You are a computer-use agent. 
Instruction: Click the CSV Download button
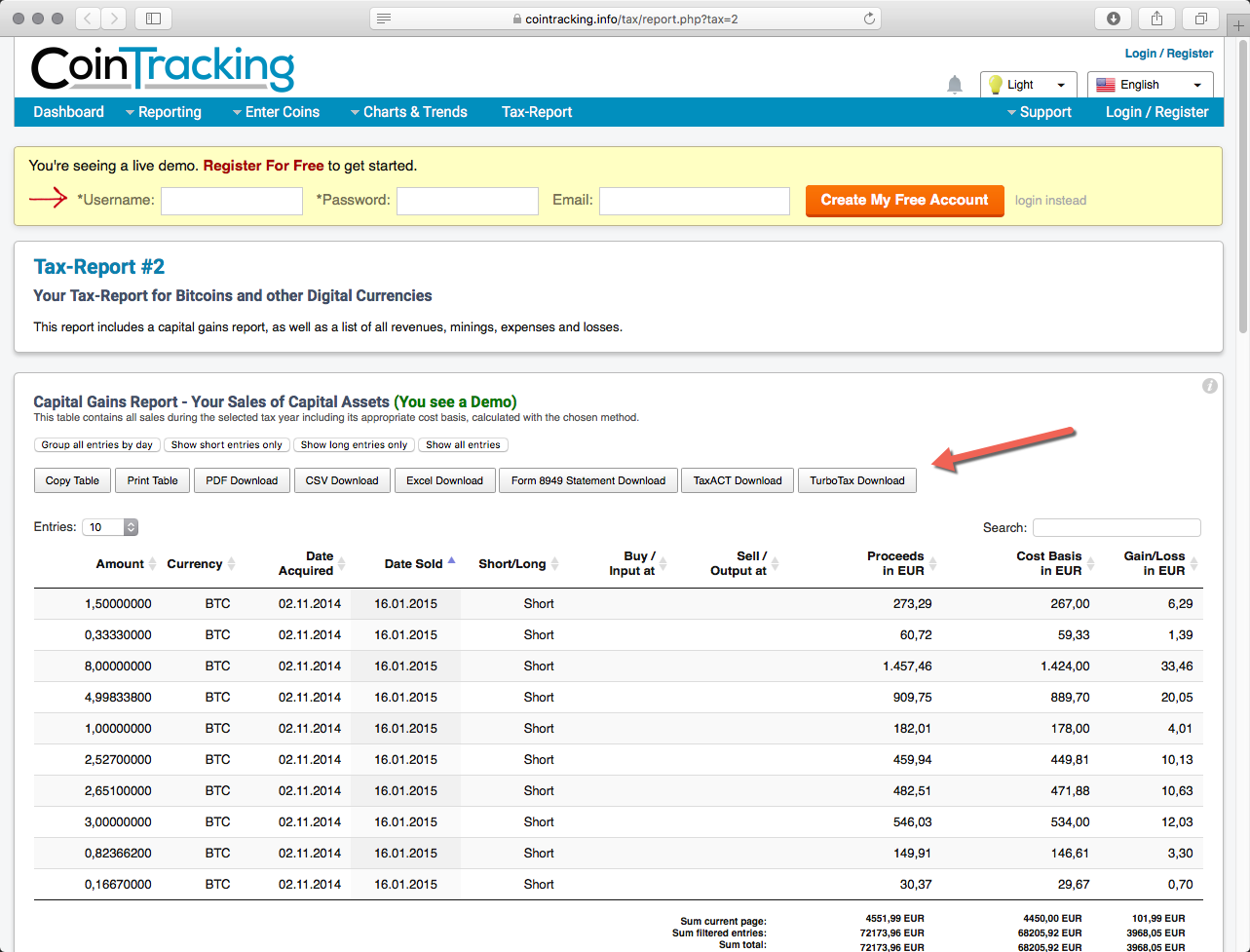click(342, 480)
